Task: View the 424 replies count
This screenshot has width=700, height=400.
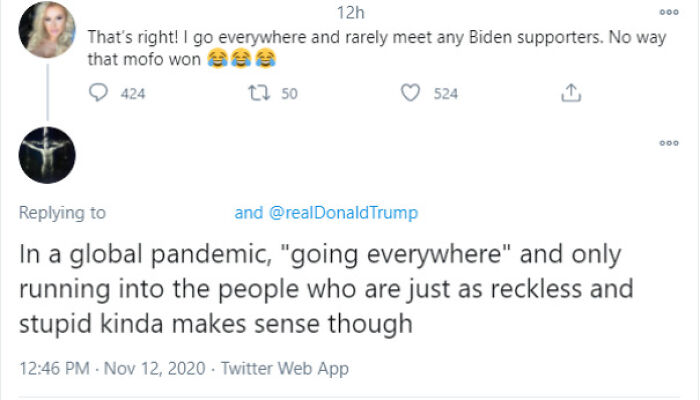Action: 132,93
